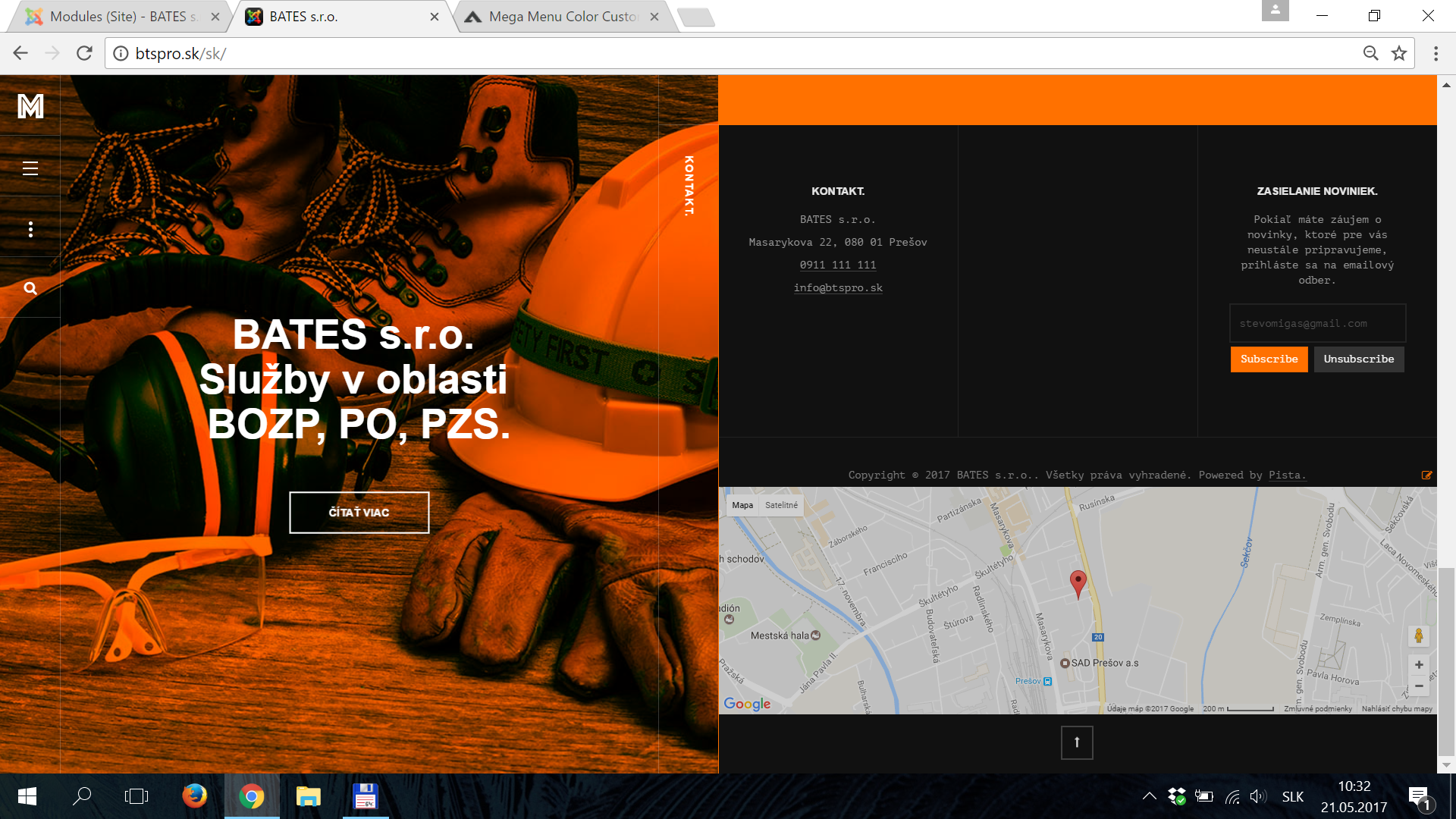Open Chrome's three-dot menu
Image resolution: width=1456 pixels, height=819 pixels.
[1436, 53]
